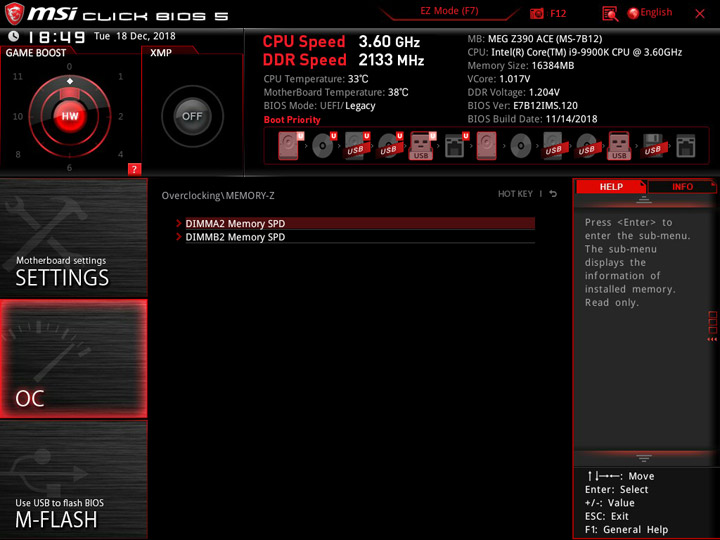Open the SETTINGS motherboard settings panel
The width and height of the screenshot is (720, 540).
(x=73, y=238)
